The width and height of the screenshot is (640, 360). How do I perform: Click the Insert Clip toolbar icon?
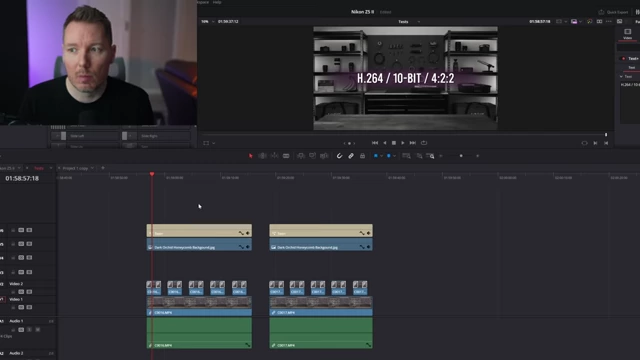tap(301, 156)
